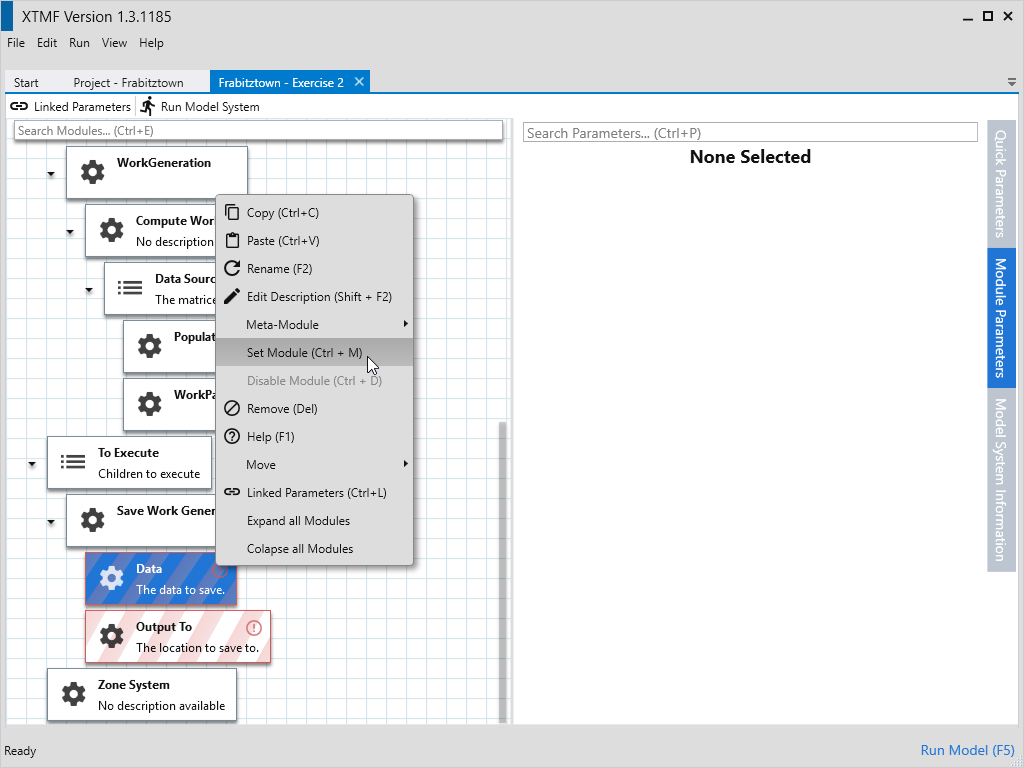This screenshot has height=768, width=1024.
Task: Click the Remove prohibited-circle icon
Action: click(x=232, y=408)
